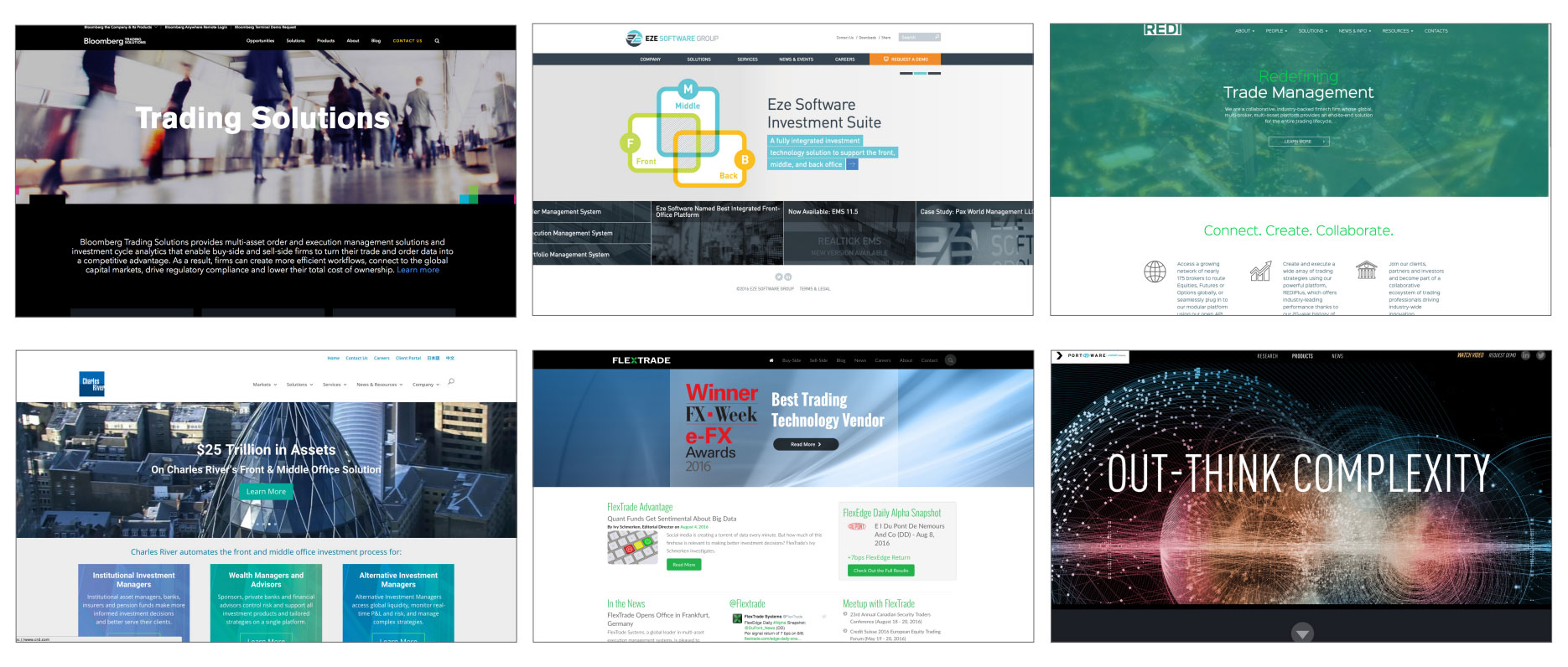Click the REDI bank building icon
Screen dimensions: 1568x667
tap(1366, 270)
